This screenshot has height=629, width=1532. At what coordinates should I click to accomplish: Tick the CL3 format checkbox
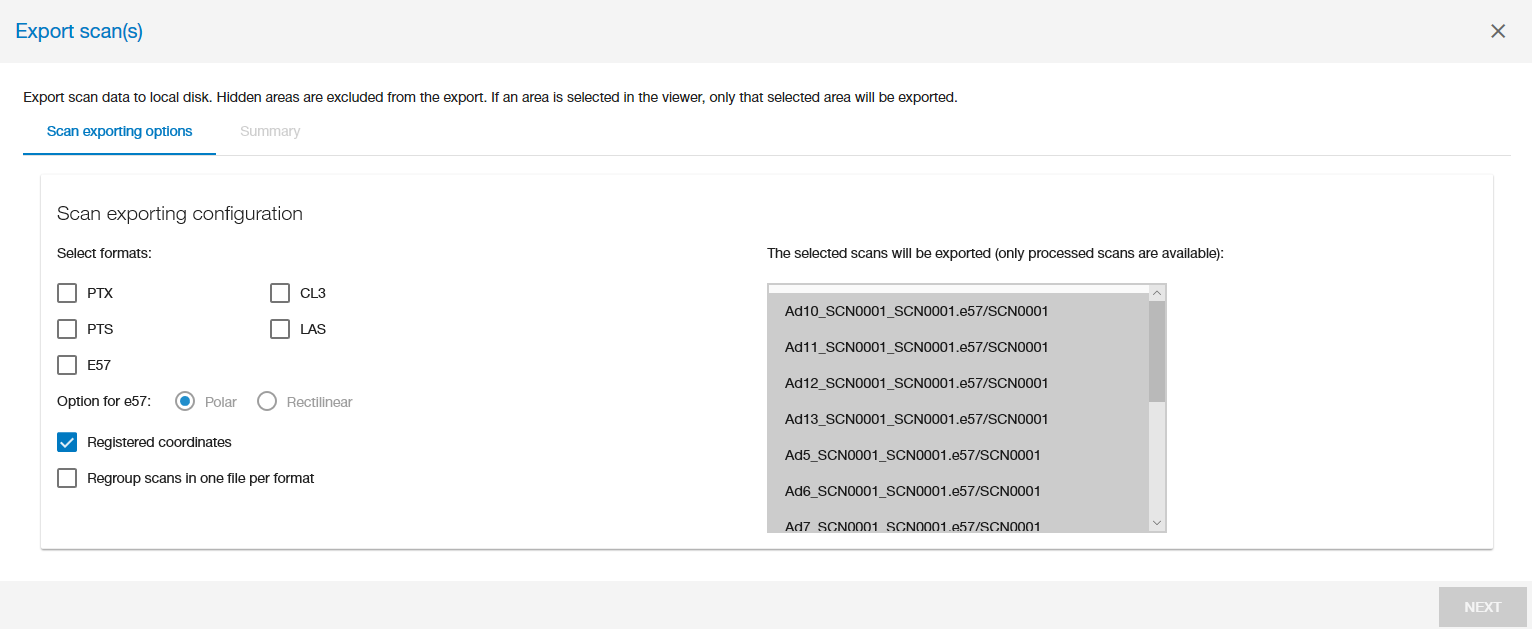pyautogui.click(x=280, y=293)
